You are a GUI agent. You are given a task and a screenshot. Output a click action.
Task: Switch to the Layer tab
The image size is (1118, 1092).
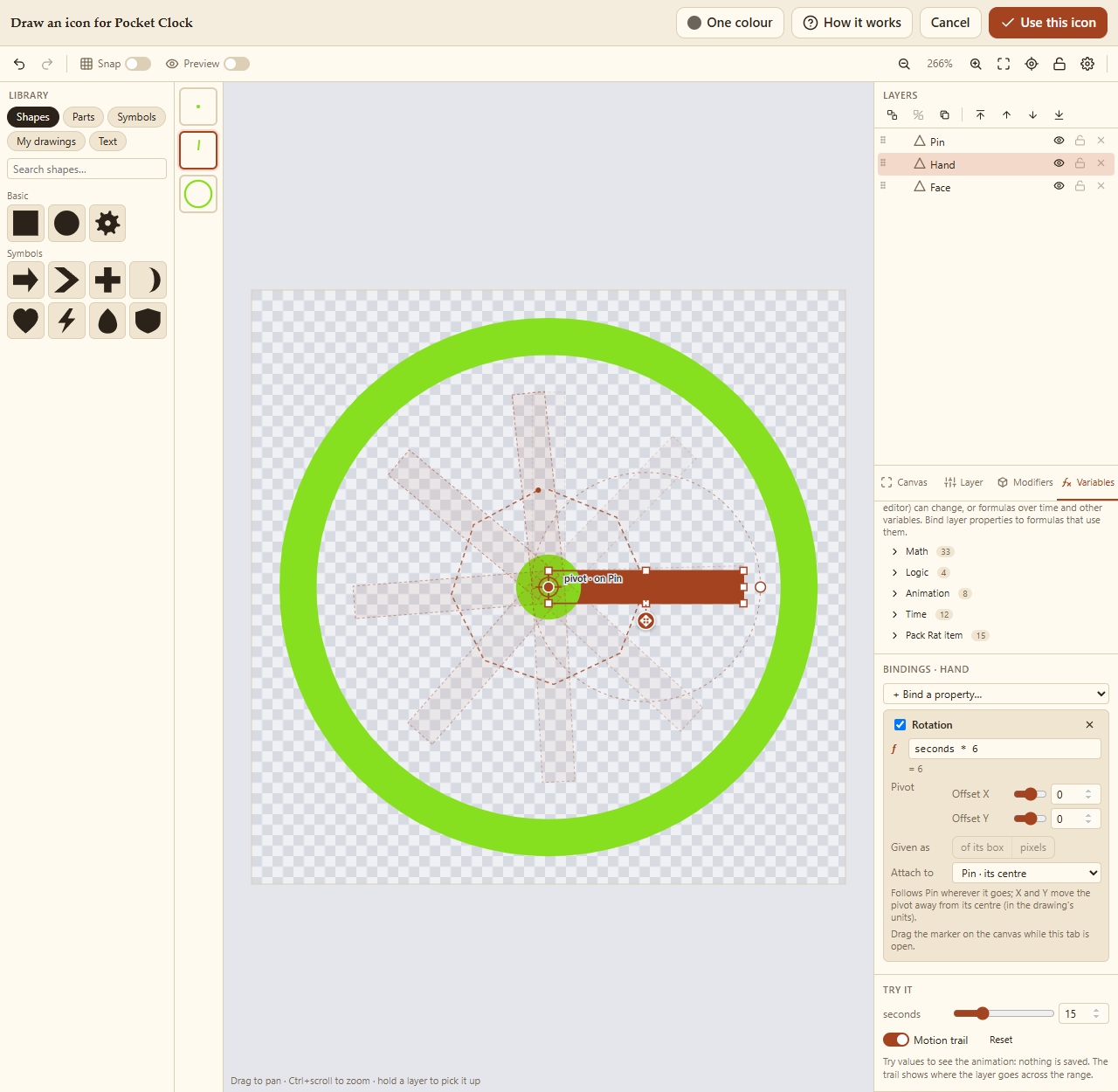(963, 482)
